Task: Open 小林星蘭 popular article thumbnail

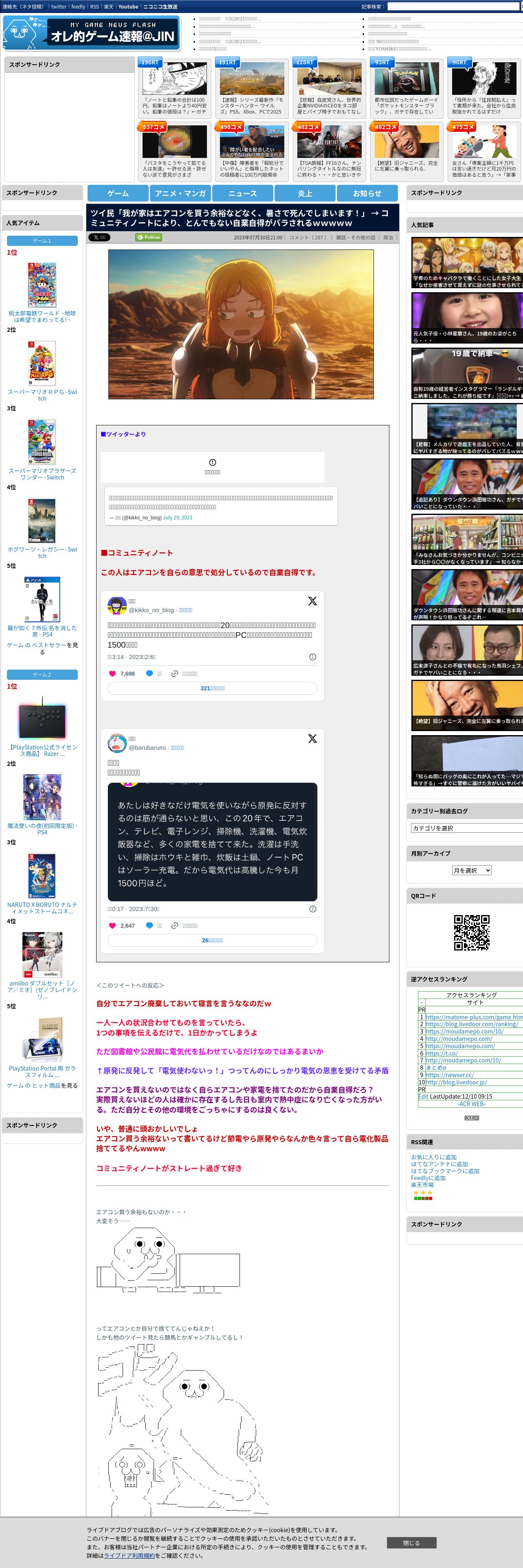Action: 467,318
